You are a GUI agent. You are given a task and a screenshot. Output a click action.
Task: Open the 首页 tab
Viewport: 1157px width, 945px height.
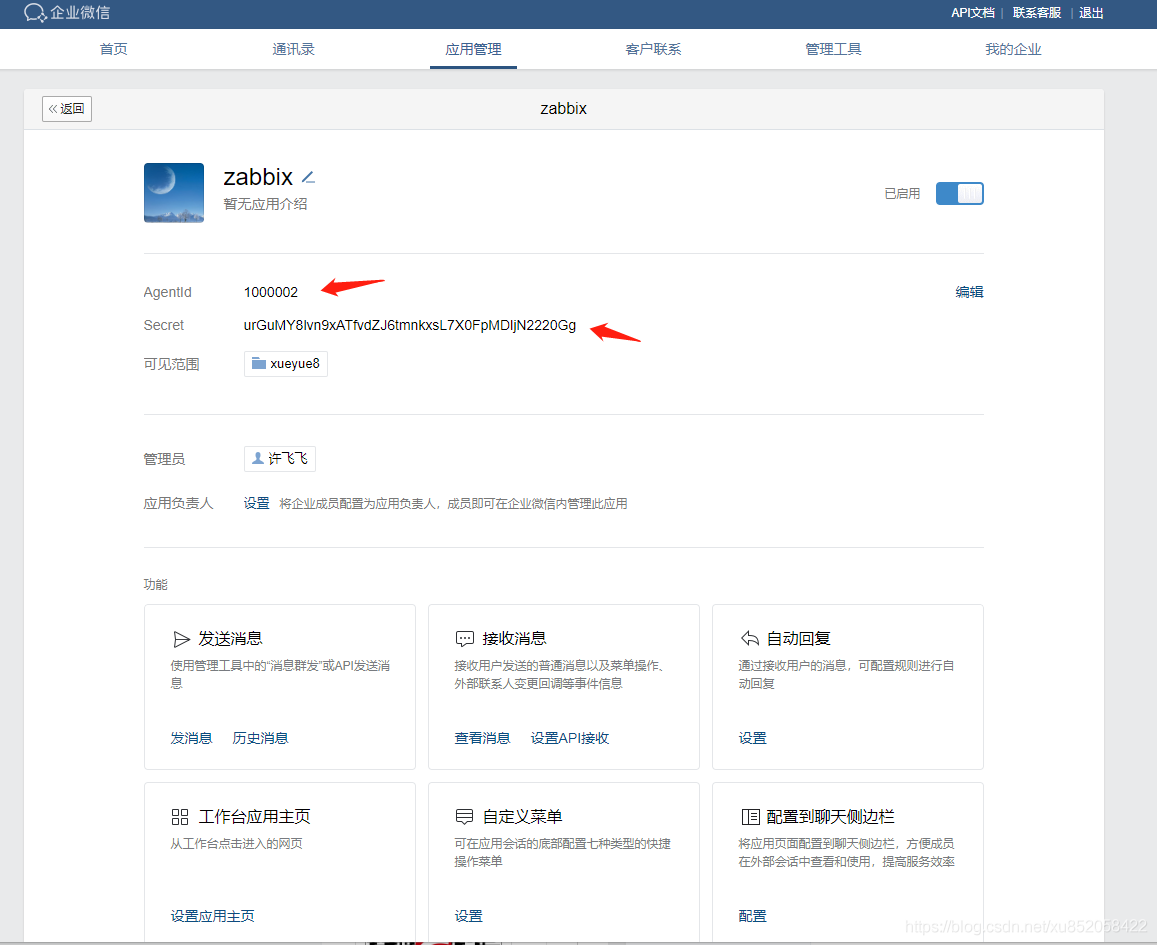(114, 49)
